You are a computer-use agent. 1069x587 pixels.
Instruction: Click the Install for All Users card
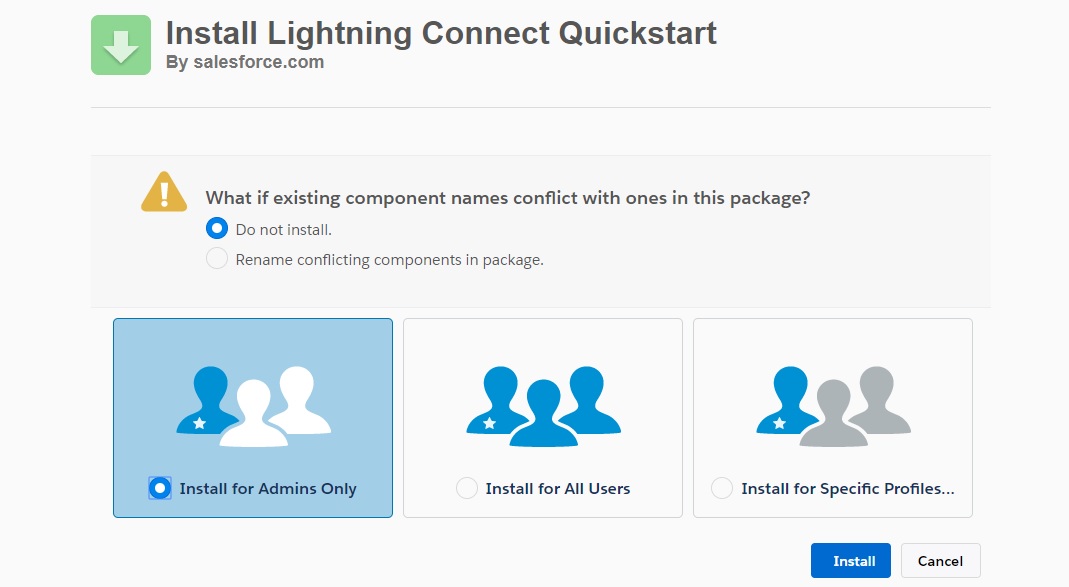542,418
